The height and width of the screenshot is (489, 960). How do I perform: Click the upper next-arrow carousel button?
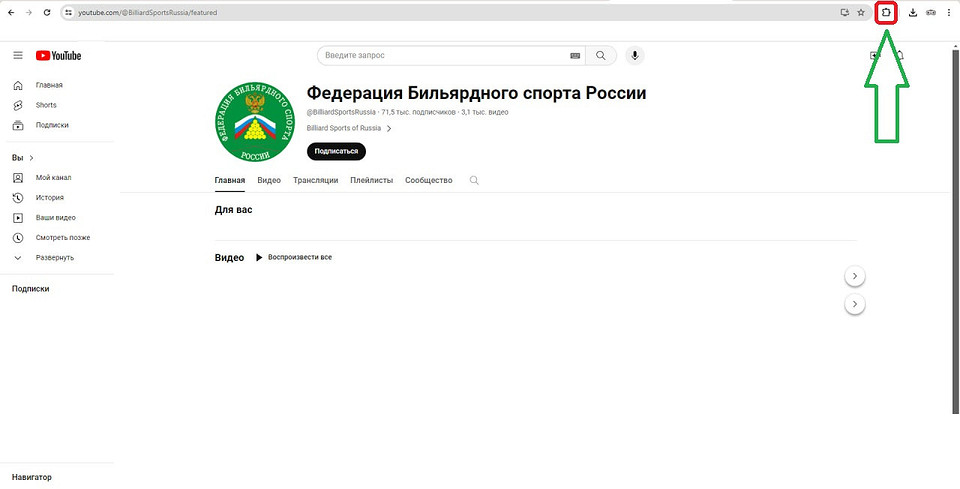click(855, 277)
